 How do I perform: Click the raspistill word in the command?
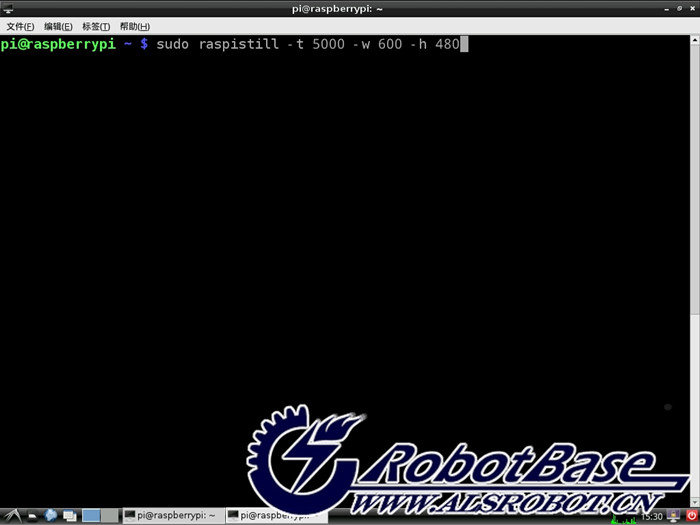point(239,44)
